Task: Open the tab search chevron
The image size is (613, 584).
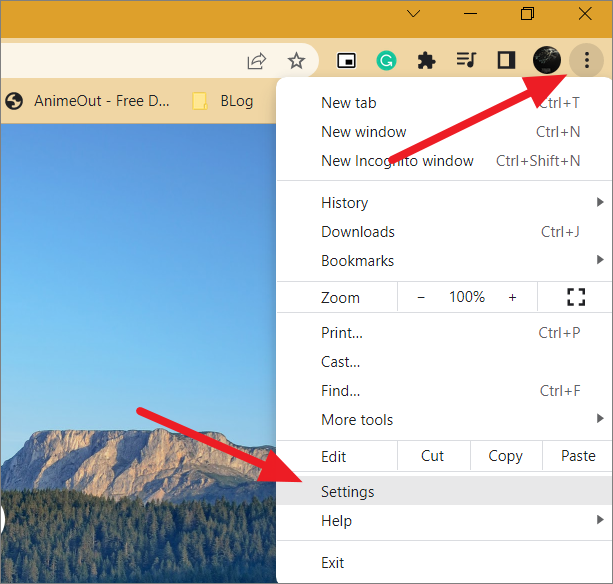Action: click(x=413, y=14)
